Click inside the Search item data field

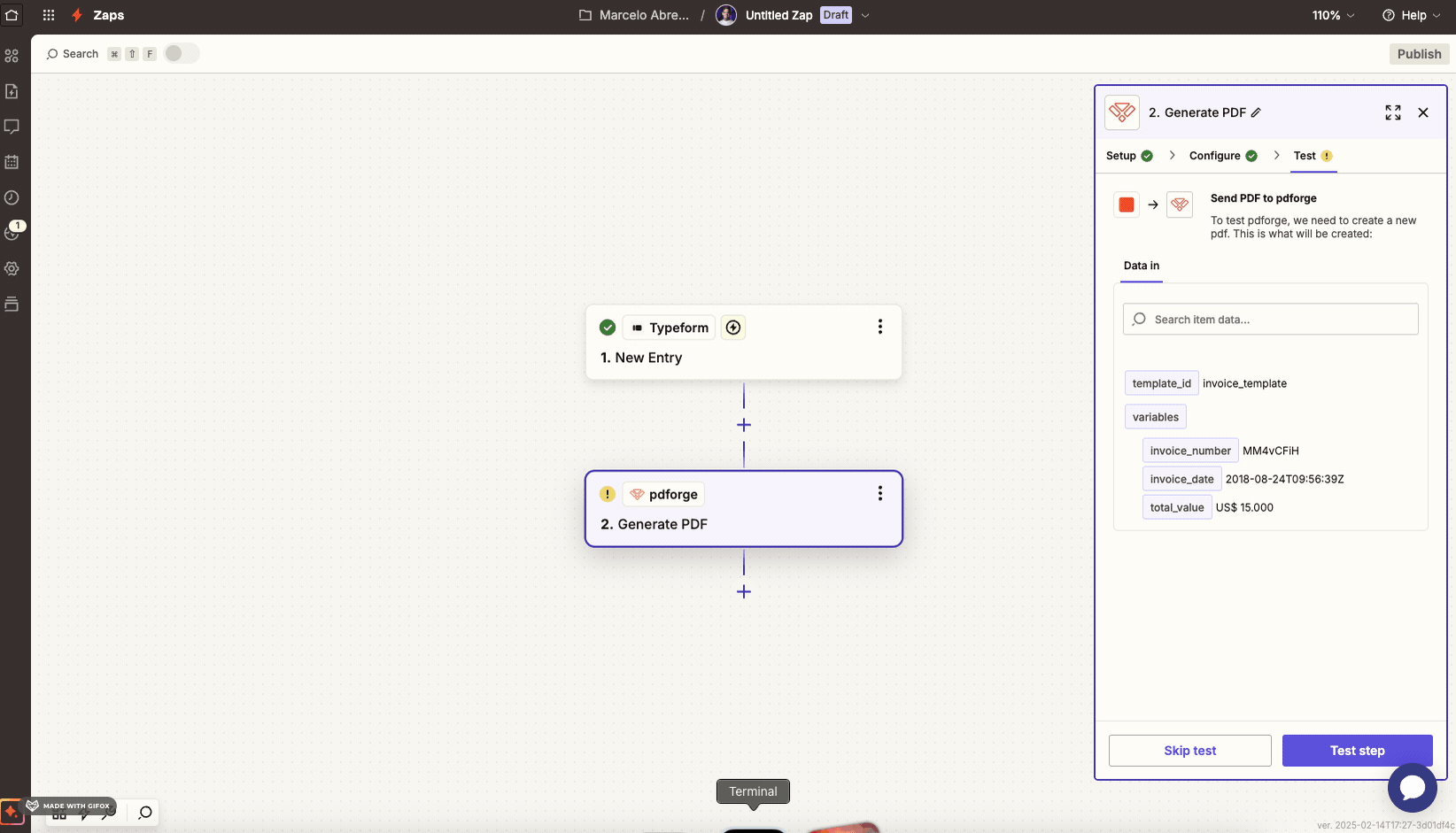click(1270, 319)
